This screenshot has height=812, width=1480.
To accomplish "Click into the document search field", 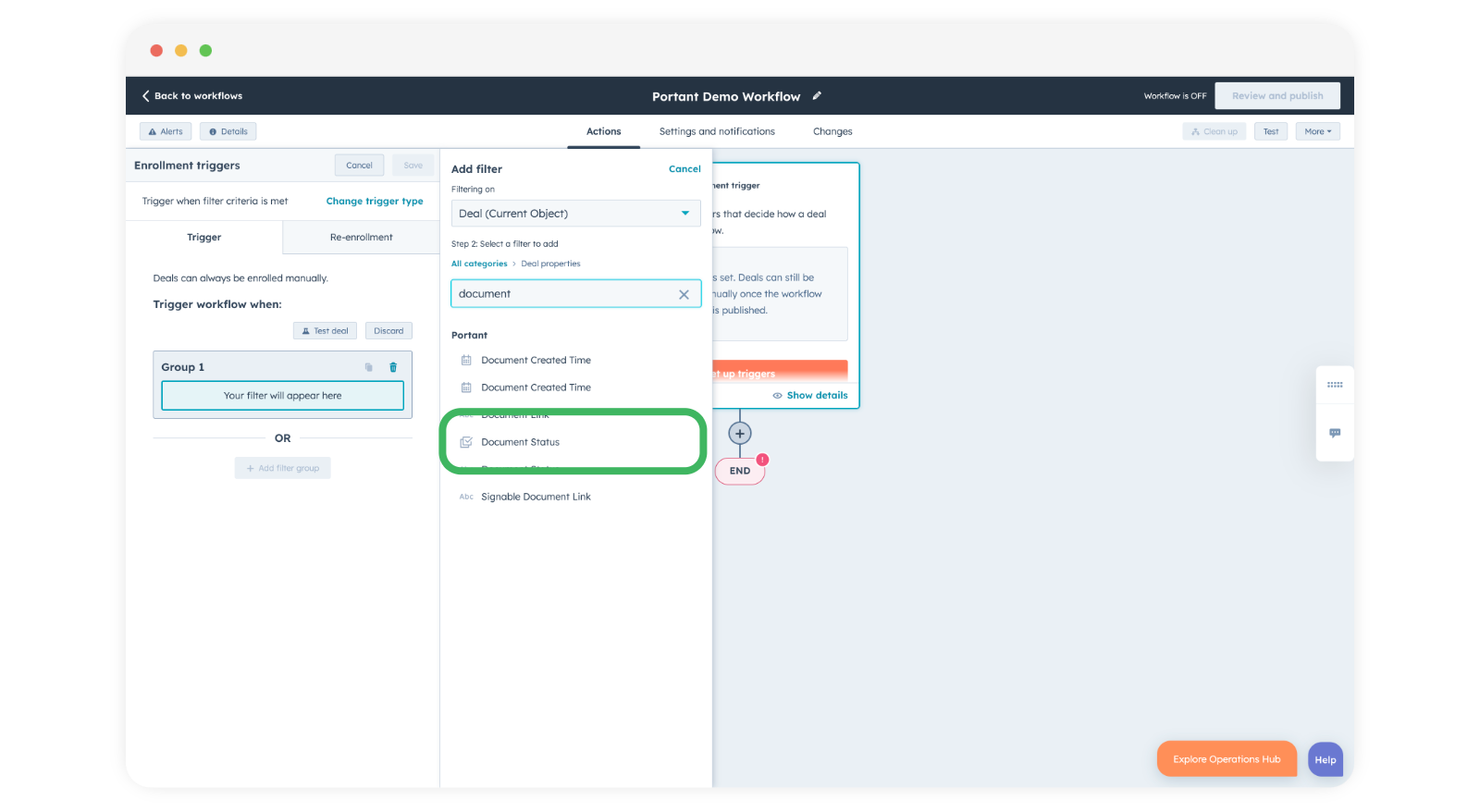I will pyautogui.click(x=564, y=294).
